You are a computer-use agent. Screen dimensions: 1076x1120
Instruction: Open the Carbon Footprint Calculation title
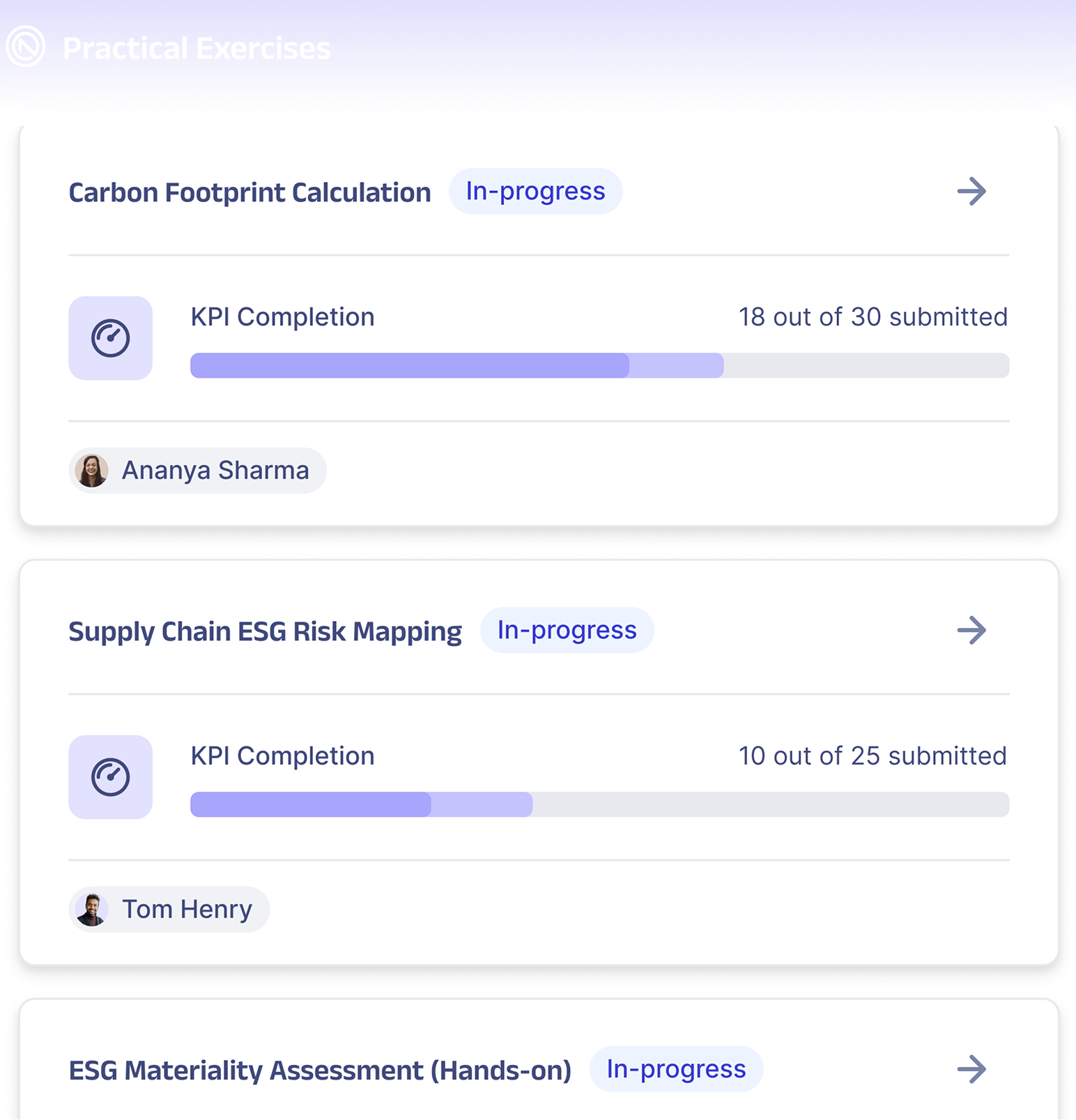click(x=249, y=193)
